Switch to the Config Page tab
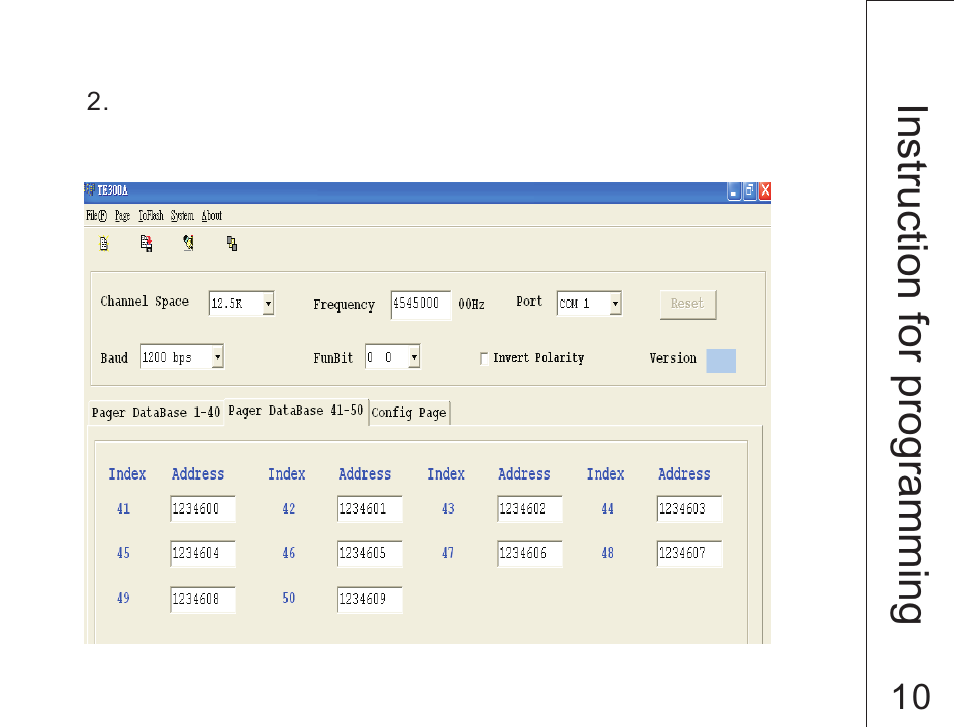Image resolution: width=954 pixels, height=727 pixels. (409, 413)
